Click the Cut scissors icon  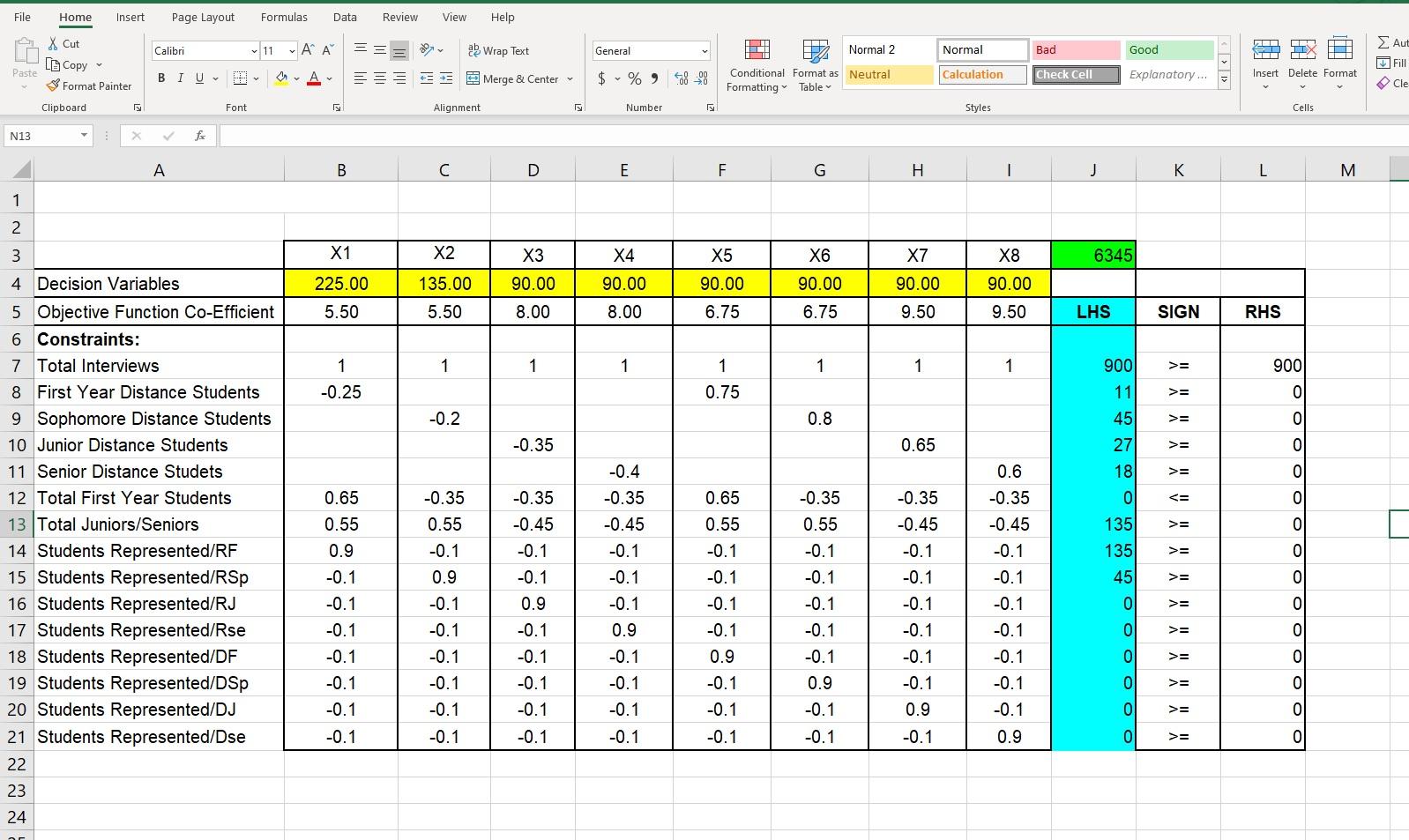pos(53,43)
